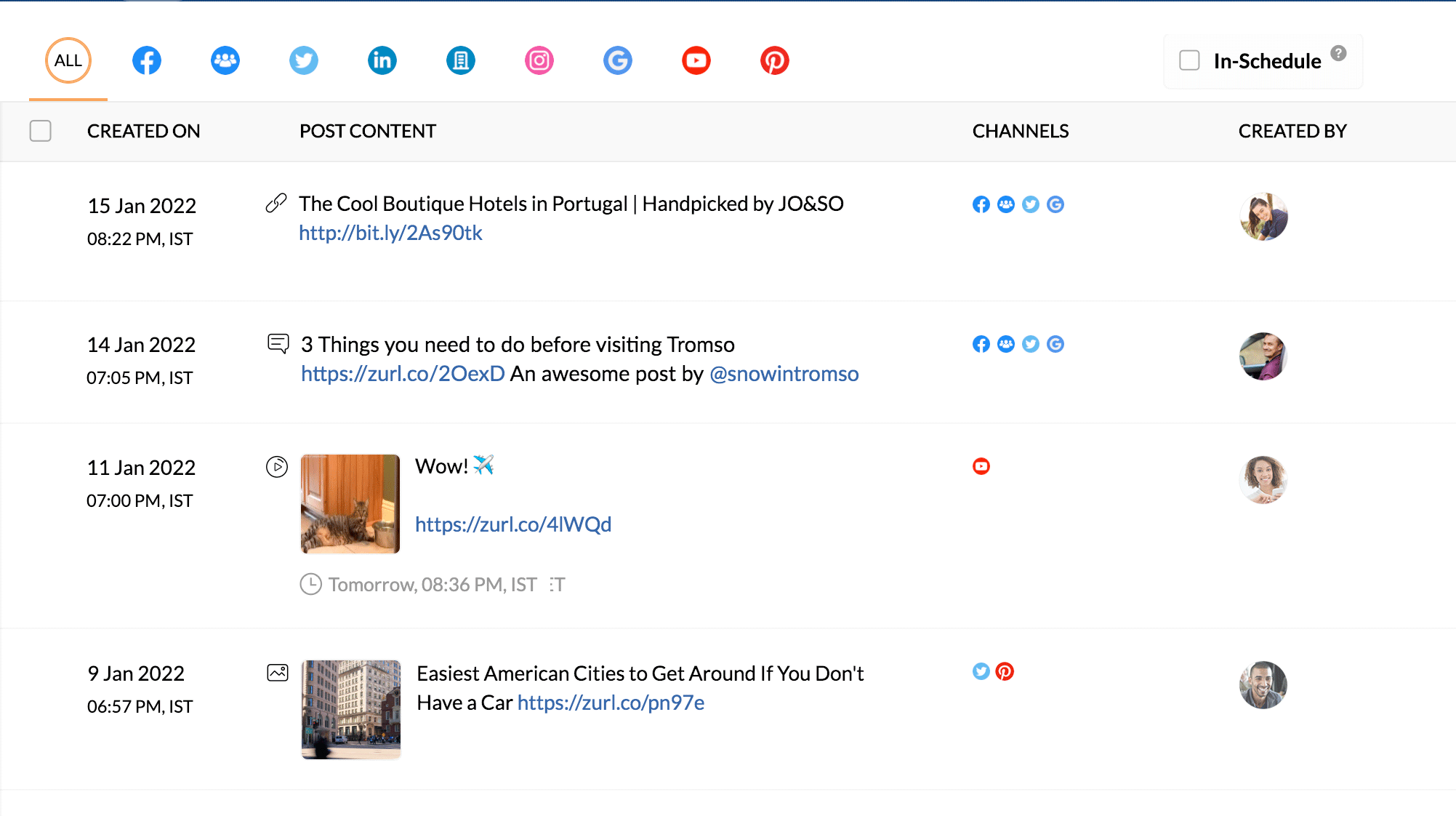This screenshot has width=1456, height=816.
Task: Open creator avatar for 11 Jan post
Action: click(1263, 480)
